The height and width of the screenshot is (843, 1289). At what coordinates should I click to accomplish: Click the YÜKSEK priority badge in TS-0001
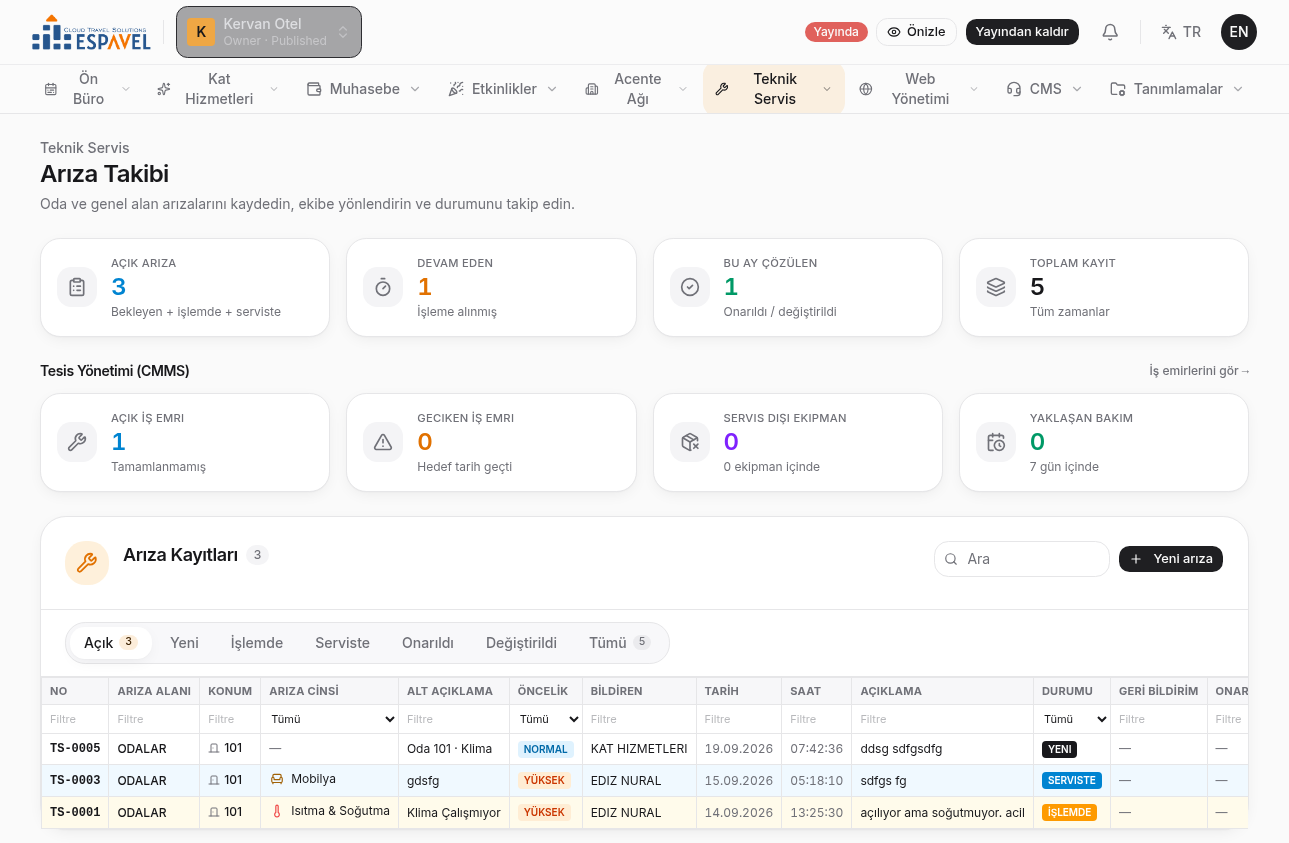coord(544,812)
